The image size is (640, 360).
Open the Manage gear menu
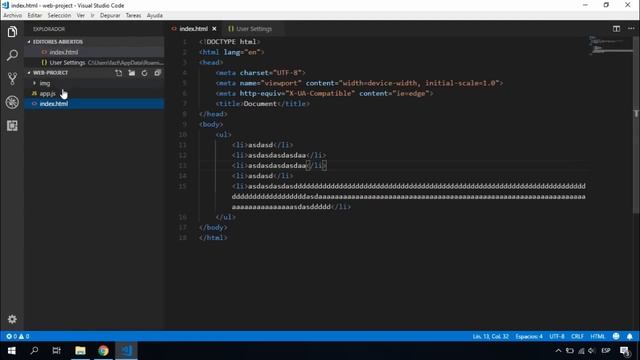click(12, 319)
